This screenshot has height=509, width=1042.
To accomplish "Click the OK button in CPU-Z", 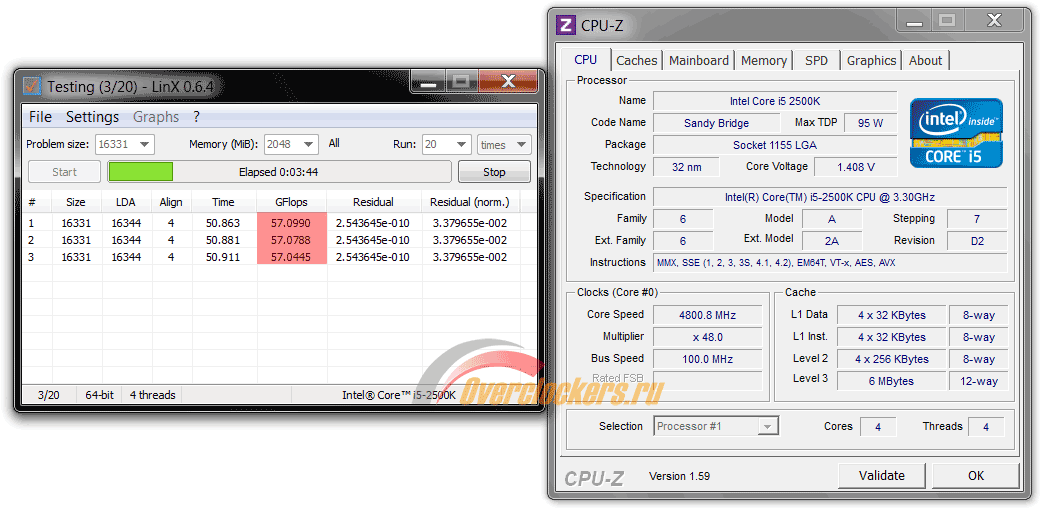I will coord(976,476).
